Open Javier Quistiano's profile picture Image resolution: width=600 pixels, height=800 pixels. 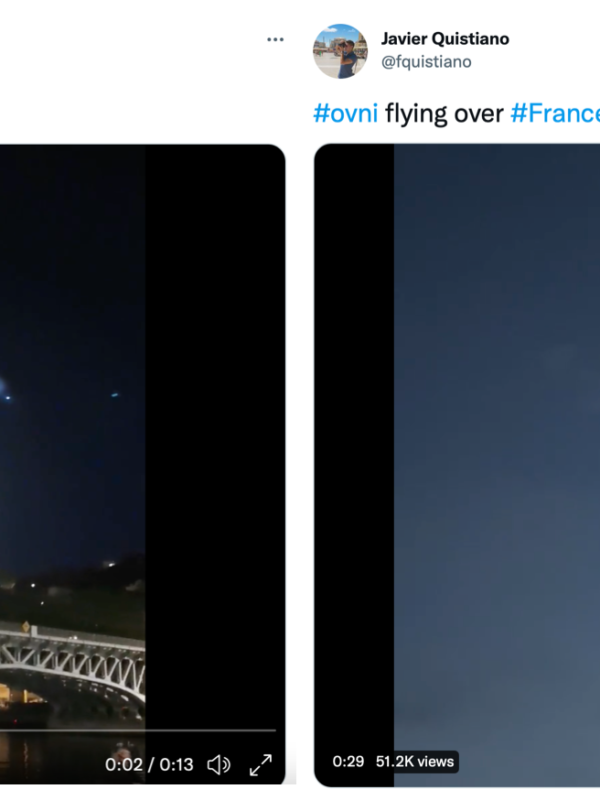[340, 51]
